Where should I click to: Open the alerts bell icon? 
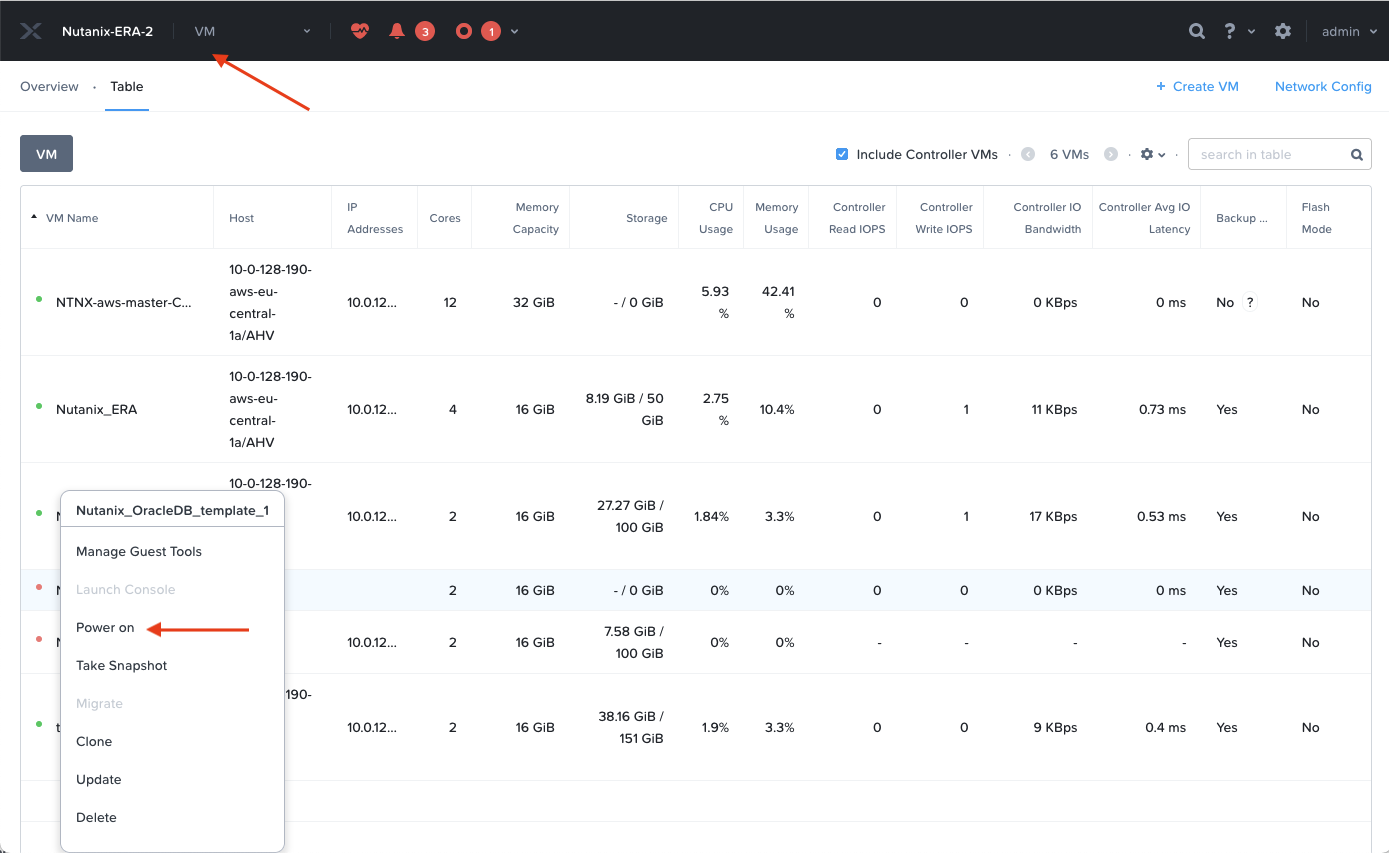point(397,31)
